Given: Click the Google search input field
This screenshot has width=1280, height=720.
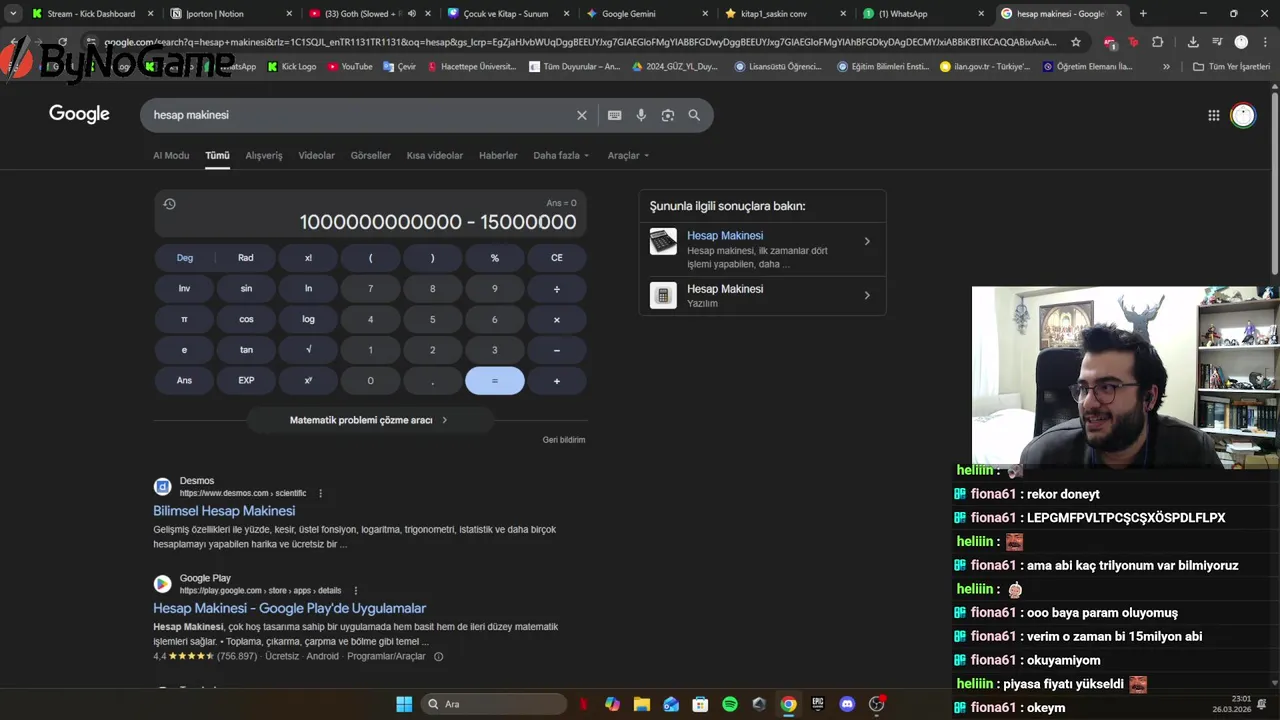Looking at the screenshot, I should pyautogui.click(x=360, y=115).
